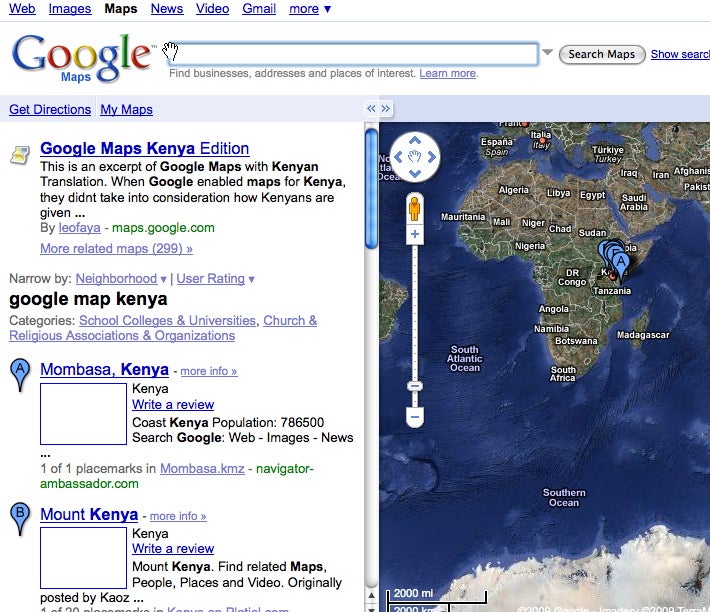
Task: Click the Mombasa result thumbnail
Action: [83, 414]
